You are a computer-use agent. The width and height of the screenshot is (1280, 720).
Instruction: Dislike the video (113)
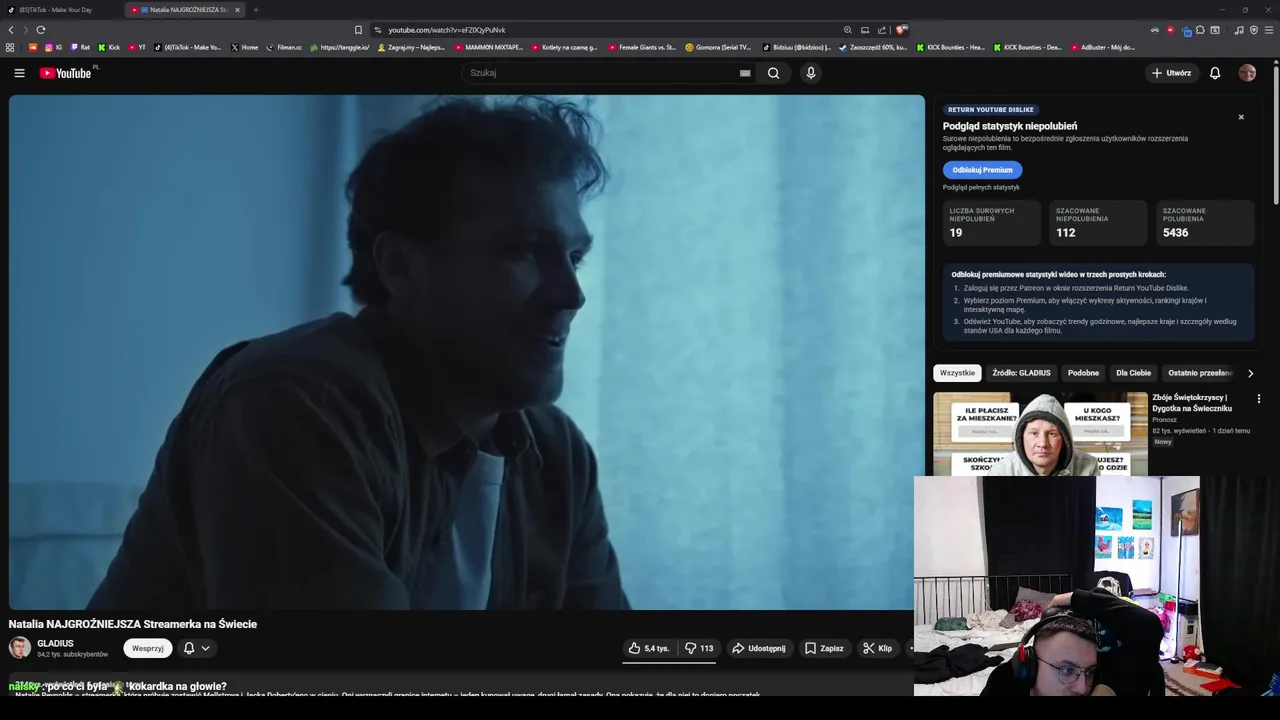(699, 648)
